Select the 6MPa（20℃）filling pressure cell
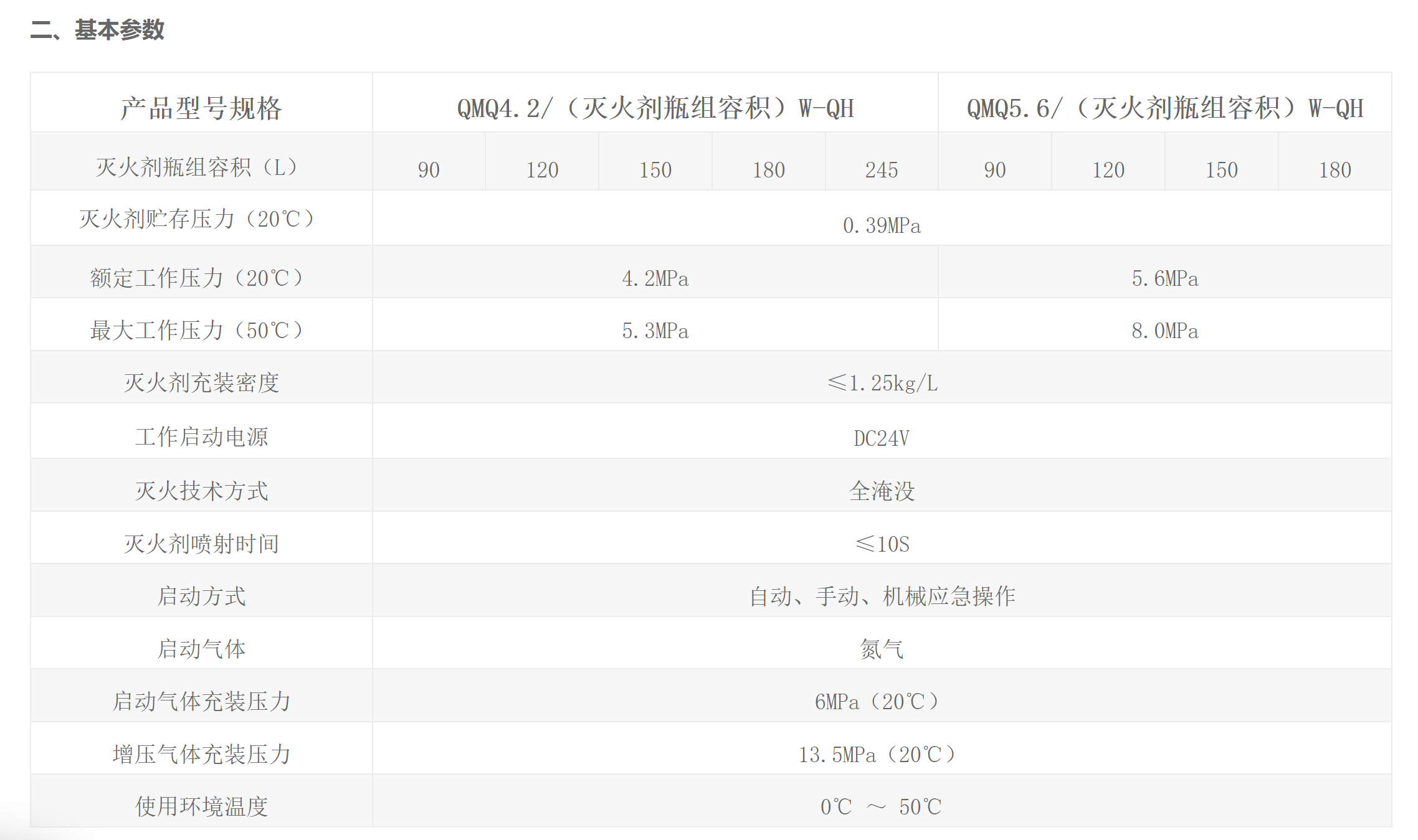 (x=881, y=701)
